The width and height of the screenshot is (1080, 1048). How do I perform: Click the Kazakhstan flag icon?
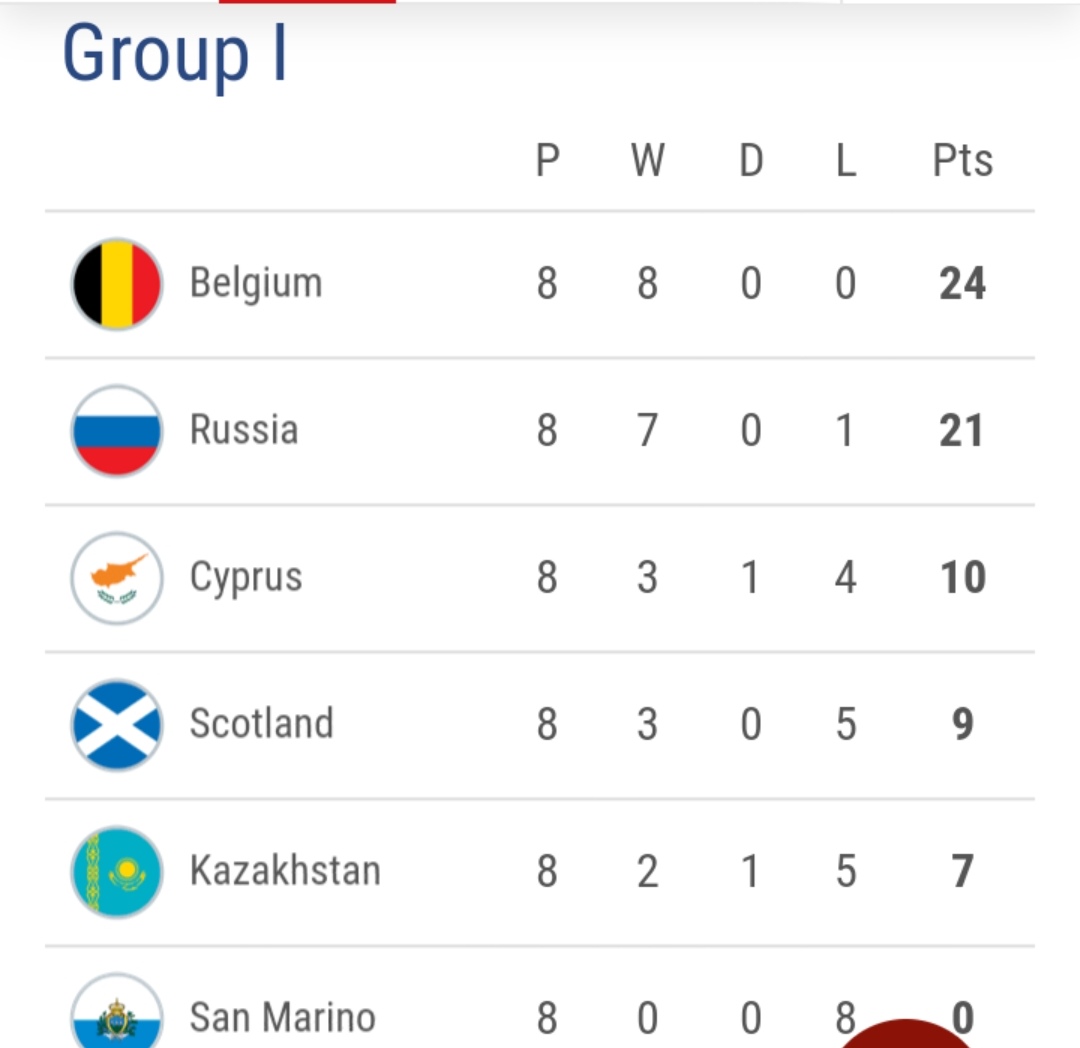coord(116,872)
